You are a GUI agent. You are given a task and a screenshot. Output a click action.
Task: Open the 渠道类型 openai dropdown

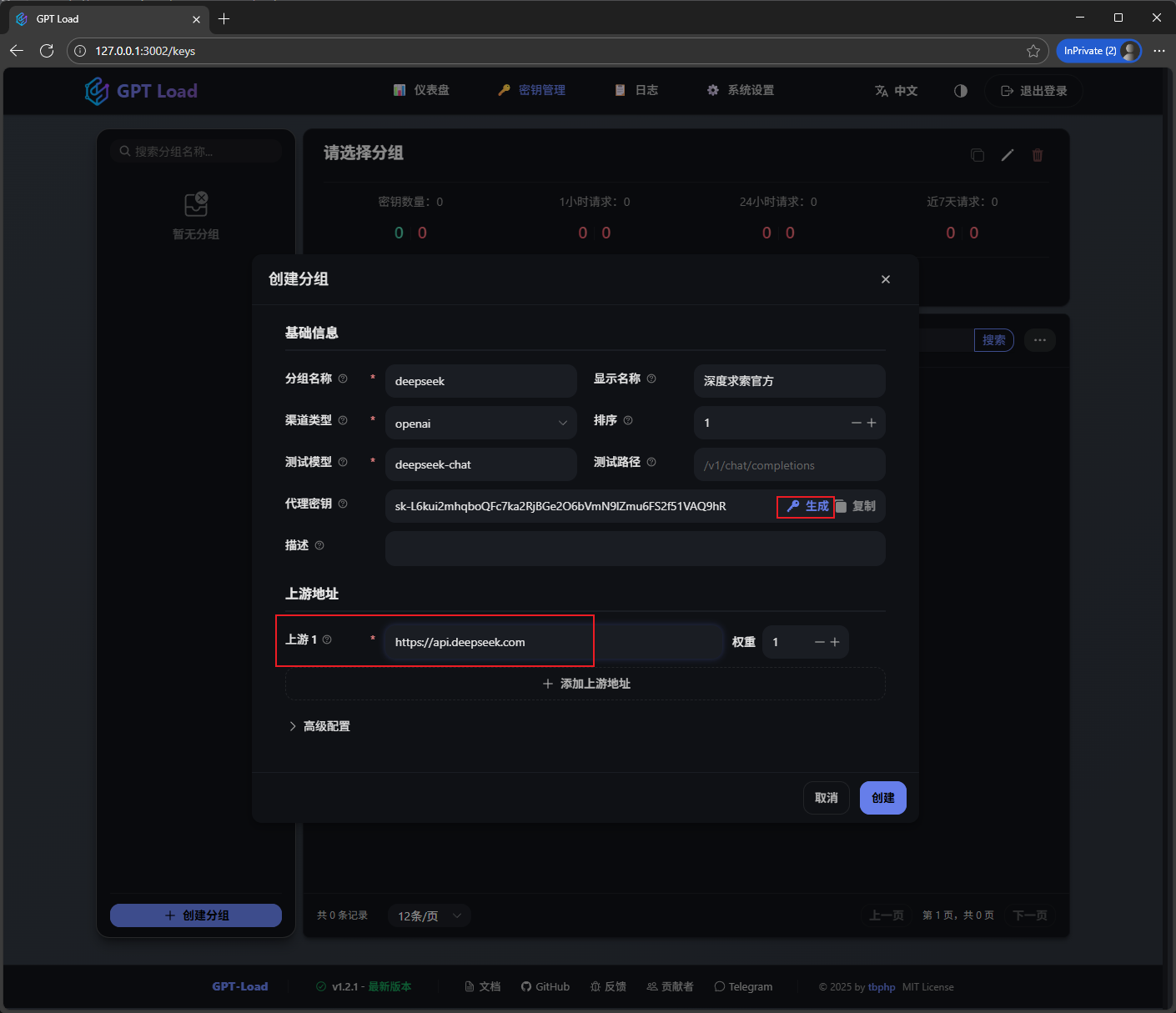point(480,424)
